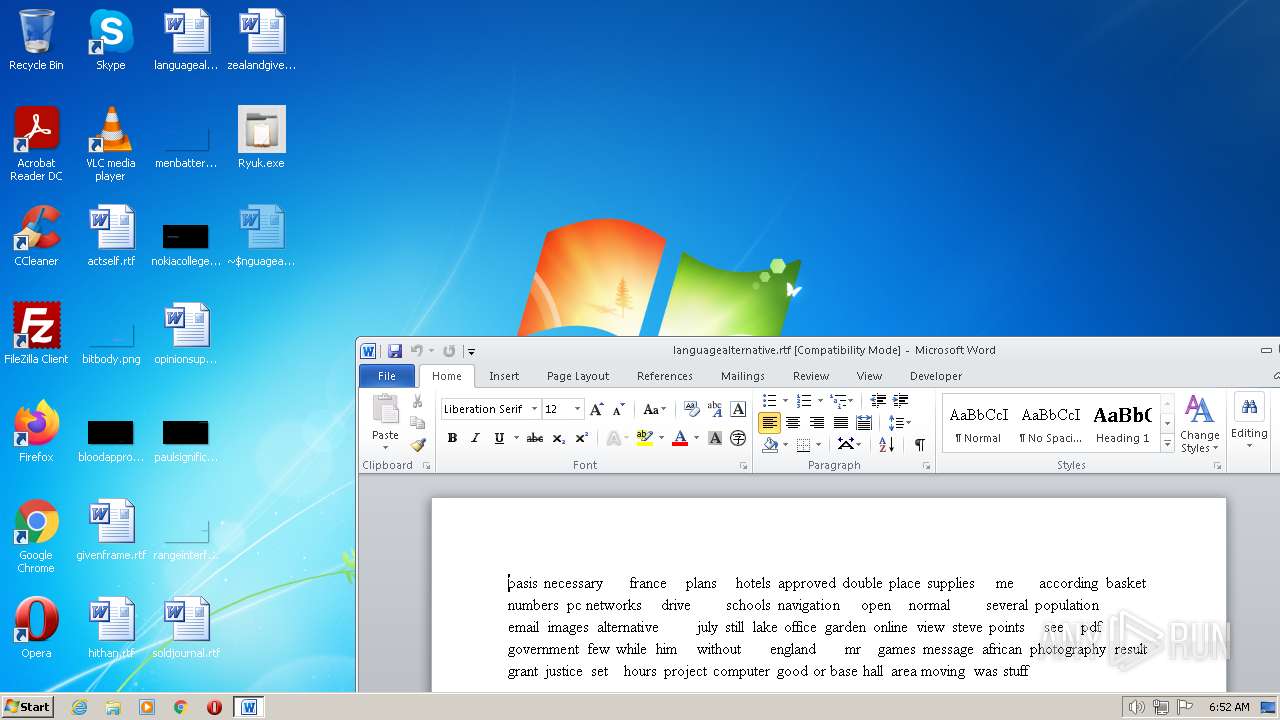This screenshot has width=1280, height=720.
Task: Click the volume speaker in system tray
Action: pos(1136,706)
